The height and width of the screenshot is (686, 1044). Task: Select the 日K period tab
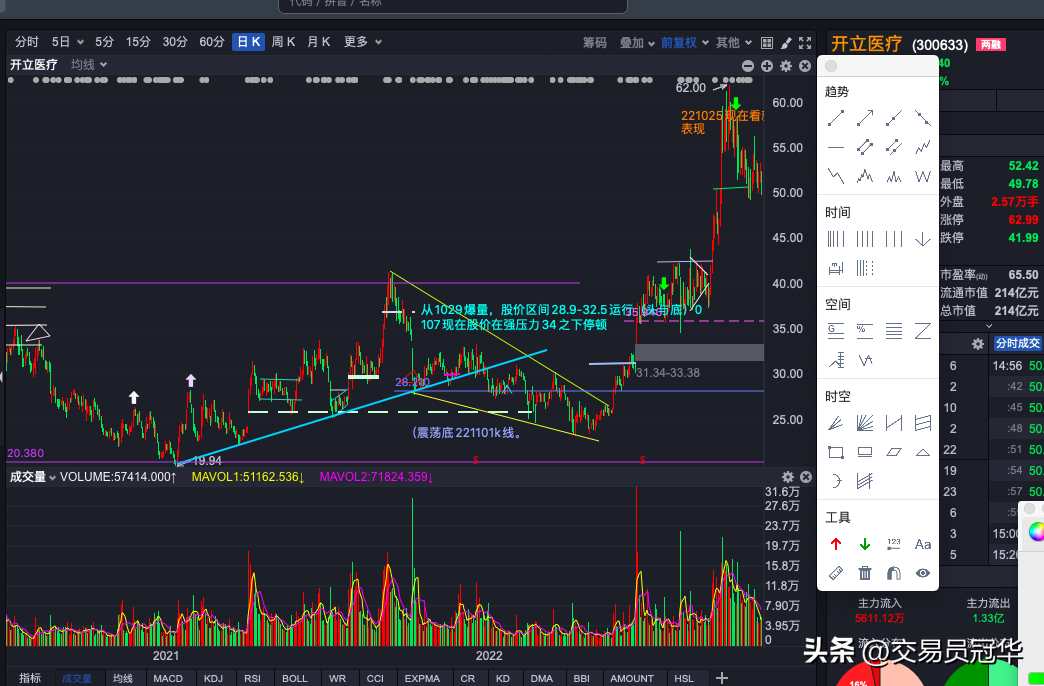pyautogui.click(x=249, y=42)
